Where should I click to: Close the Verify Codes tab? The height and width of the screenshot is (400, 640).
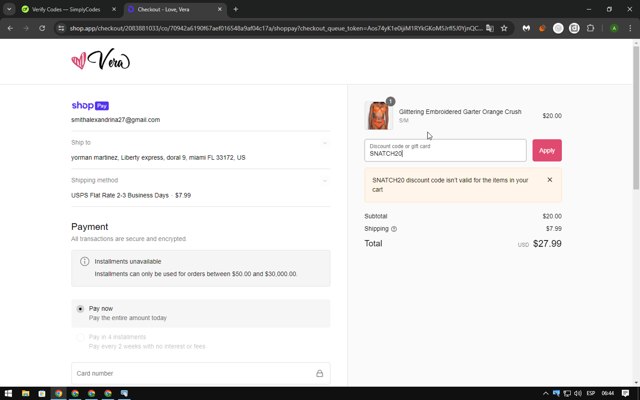[x=114, y=9]
